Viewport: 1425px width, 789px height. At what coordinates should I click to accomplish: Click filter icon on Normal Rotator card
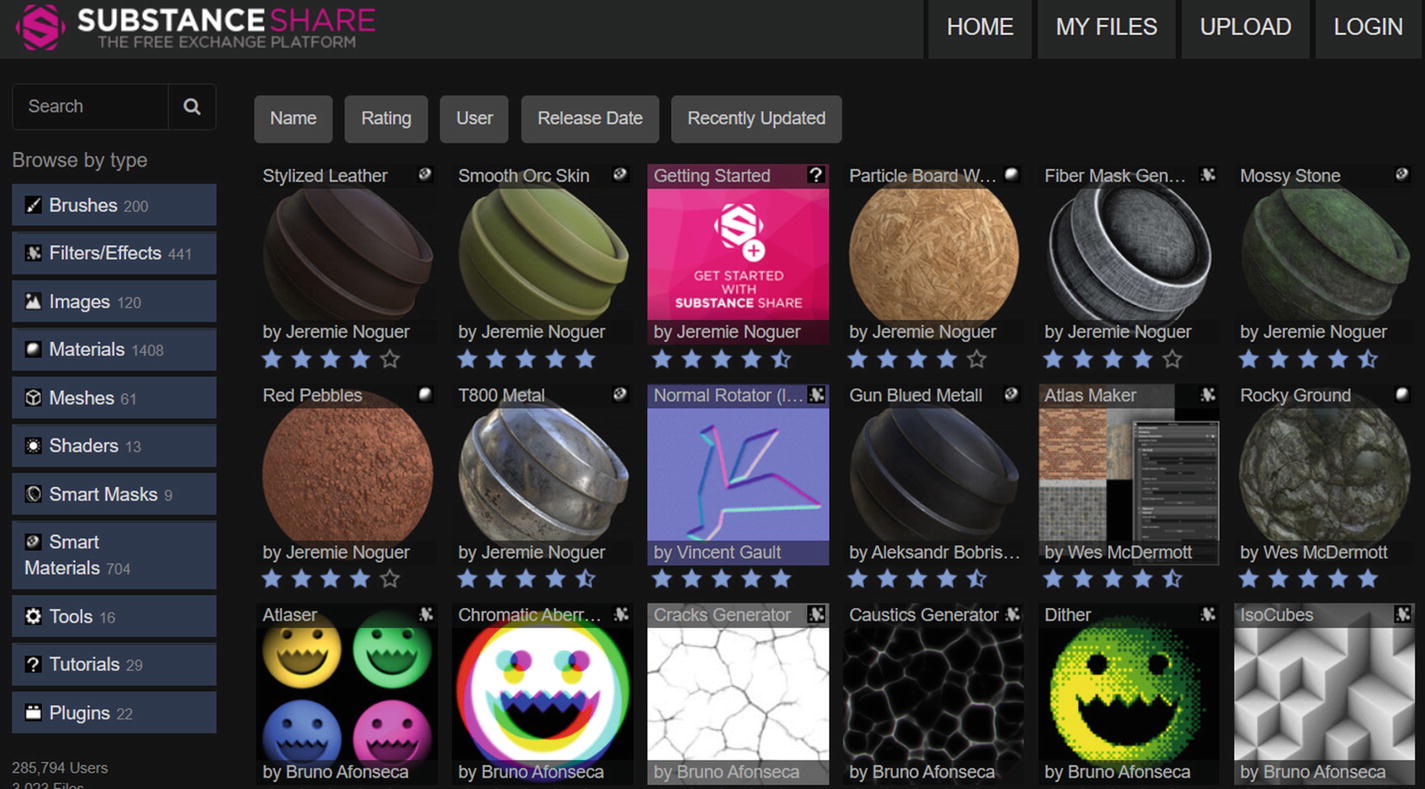(x=816, y=394)
